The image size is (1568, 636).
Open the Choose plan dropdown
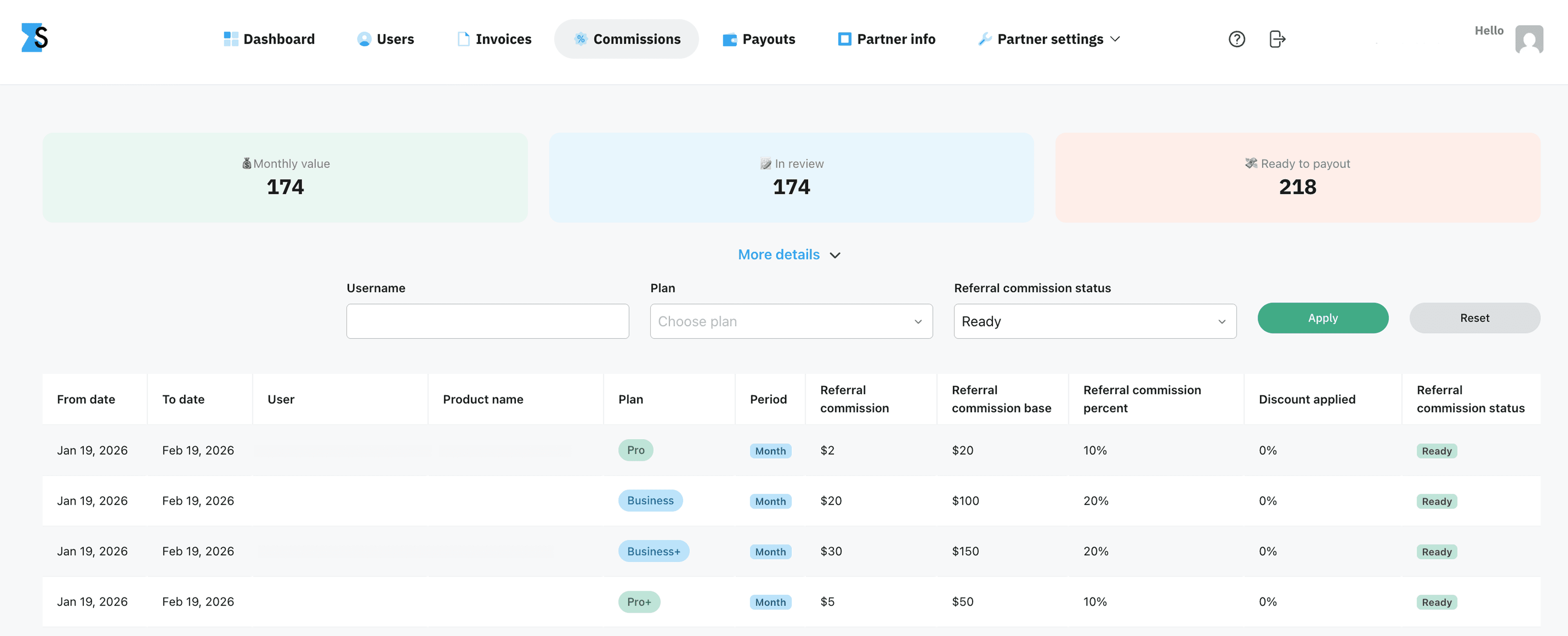point(791,321)
